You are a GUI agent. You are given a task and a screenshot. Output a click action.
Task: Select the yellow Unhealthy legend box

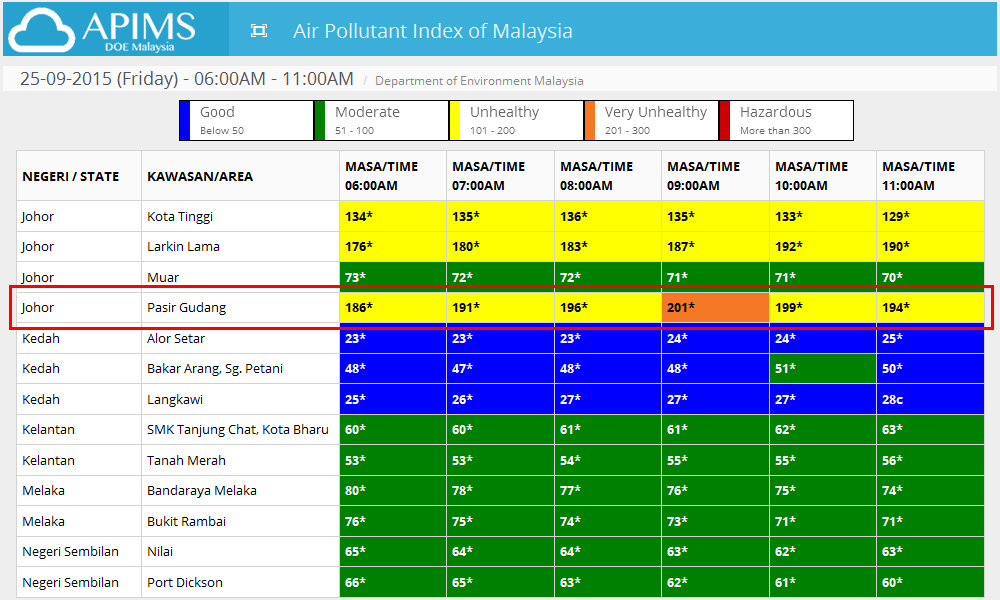(x=517, y=121)
